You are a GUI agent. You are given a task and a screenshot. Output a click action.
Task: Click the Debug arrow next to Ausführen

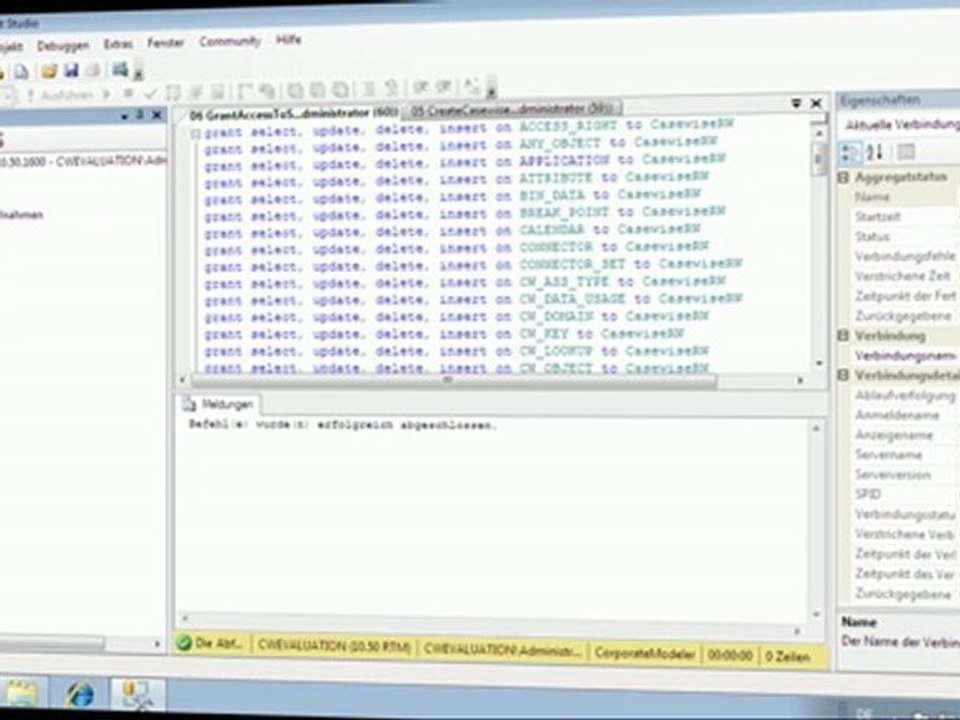click(107, 94)
